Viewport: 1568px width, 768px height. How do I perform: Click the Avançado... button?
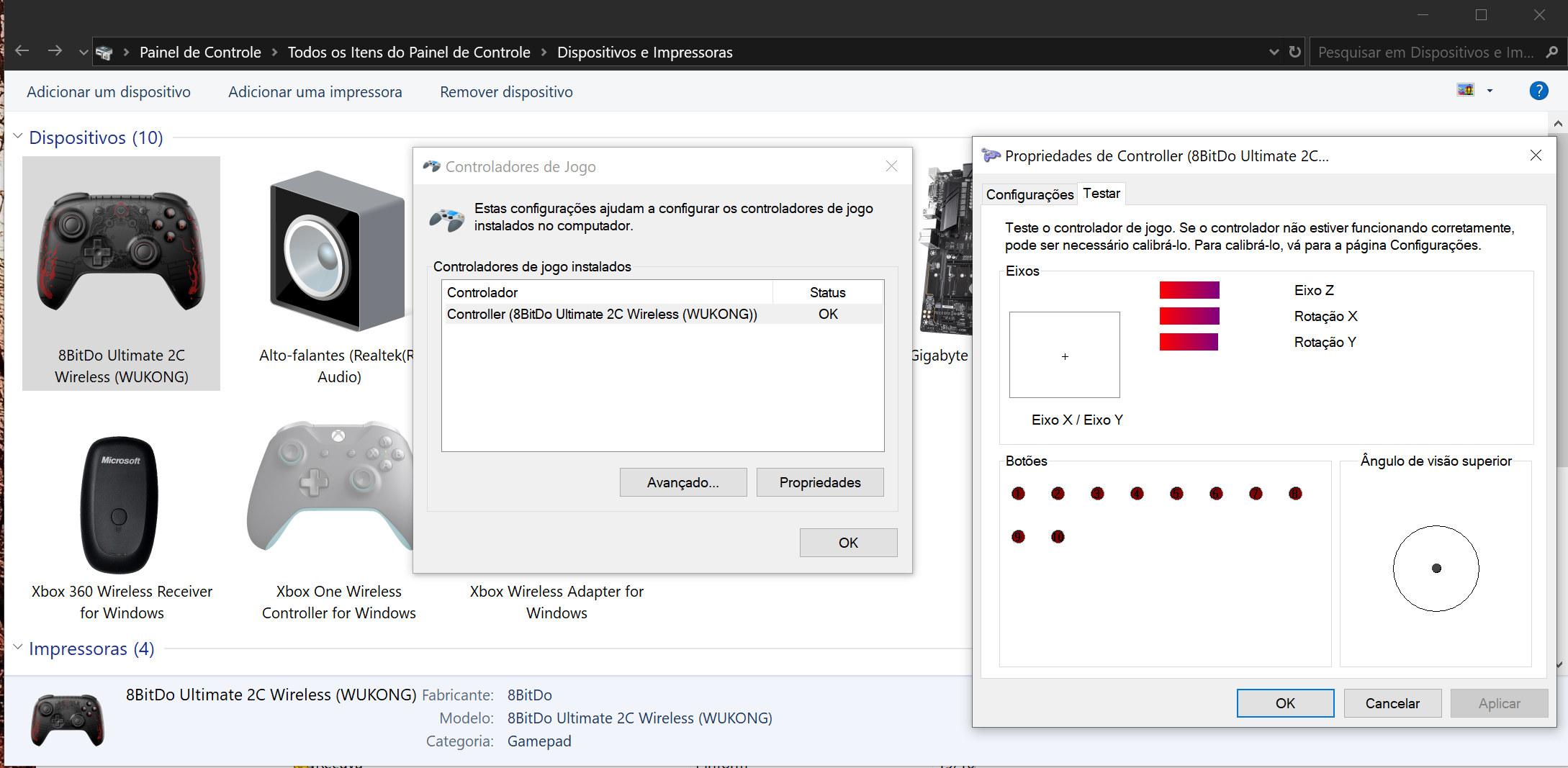[x=683, y=482]
